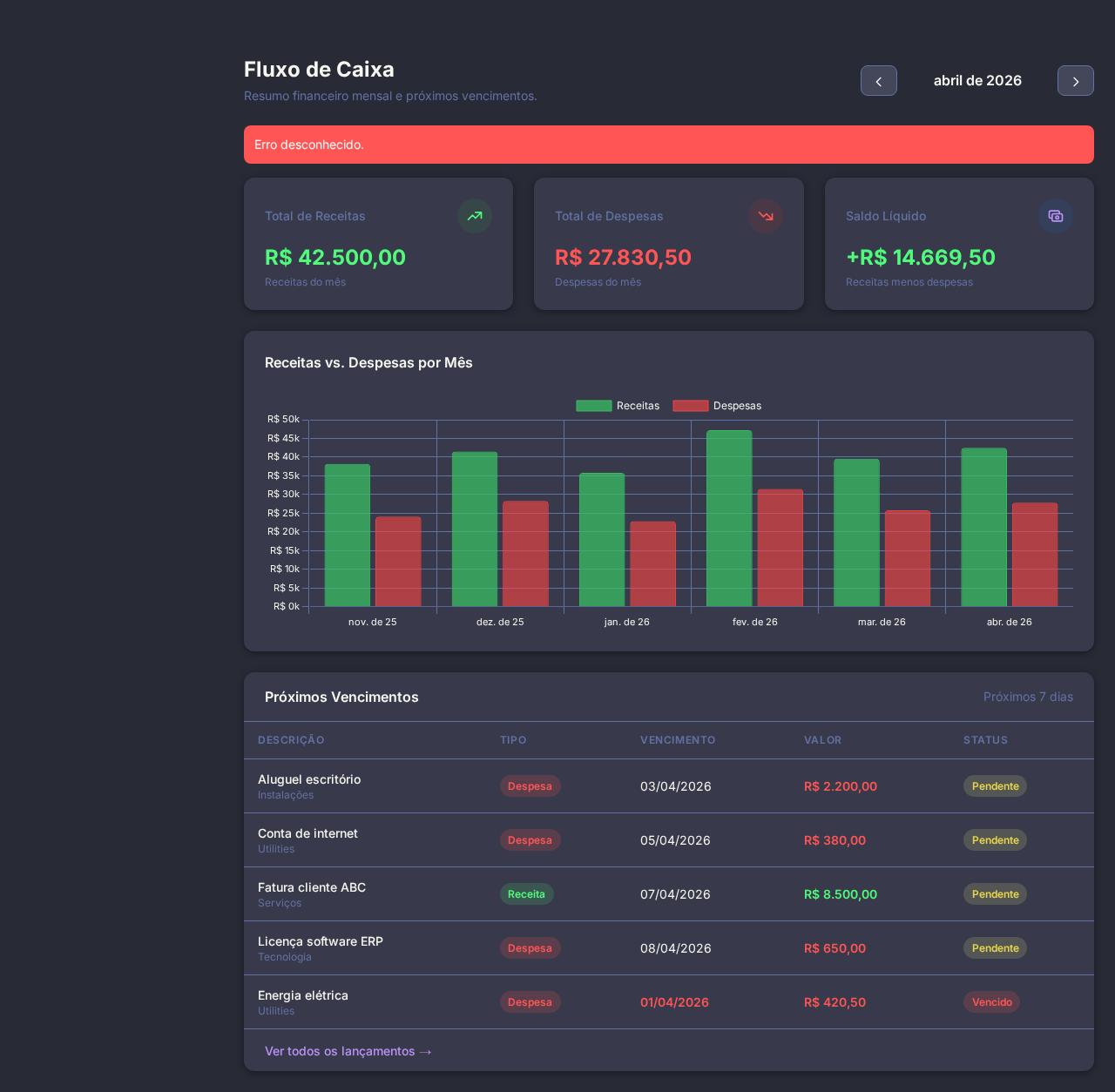
Task: Click the abril de 2026 month label
Action: (x=977, y=81)
